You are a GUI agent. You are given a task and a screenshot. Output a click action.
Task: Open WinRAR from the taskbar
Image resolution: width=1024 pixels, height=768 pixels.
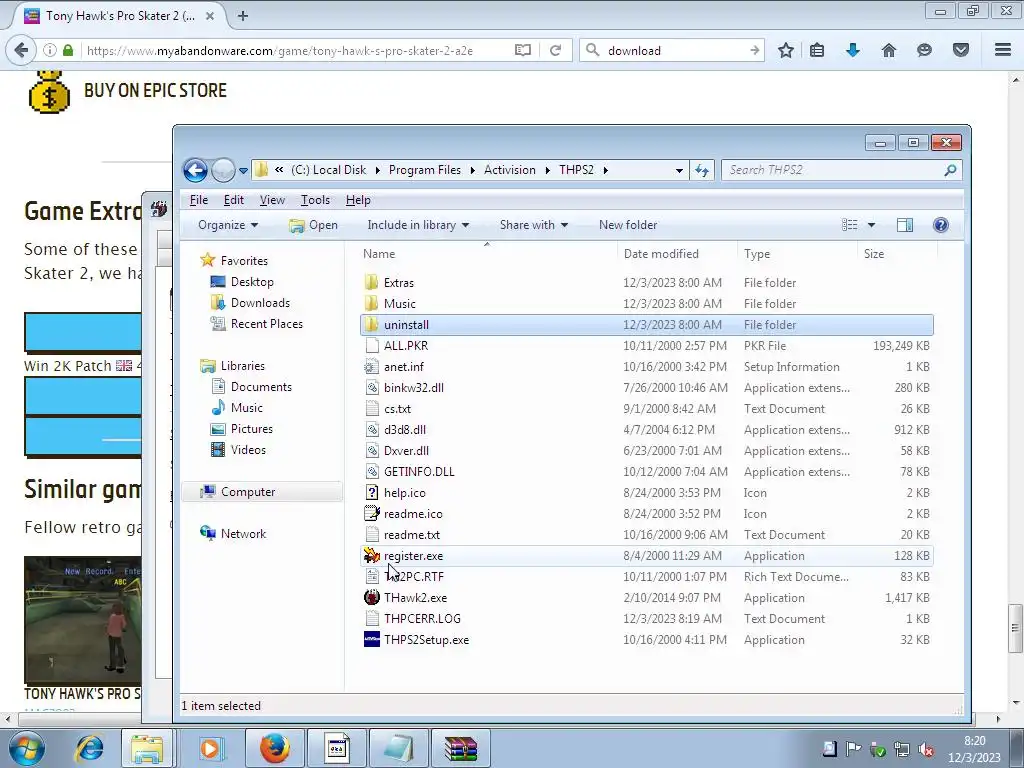pos(461,748)
